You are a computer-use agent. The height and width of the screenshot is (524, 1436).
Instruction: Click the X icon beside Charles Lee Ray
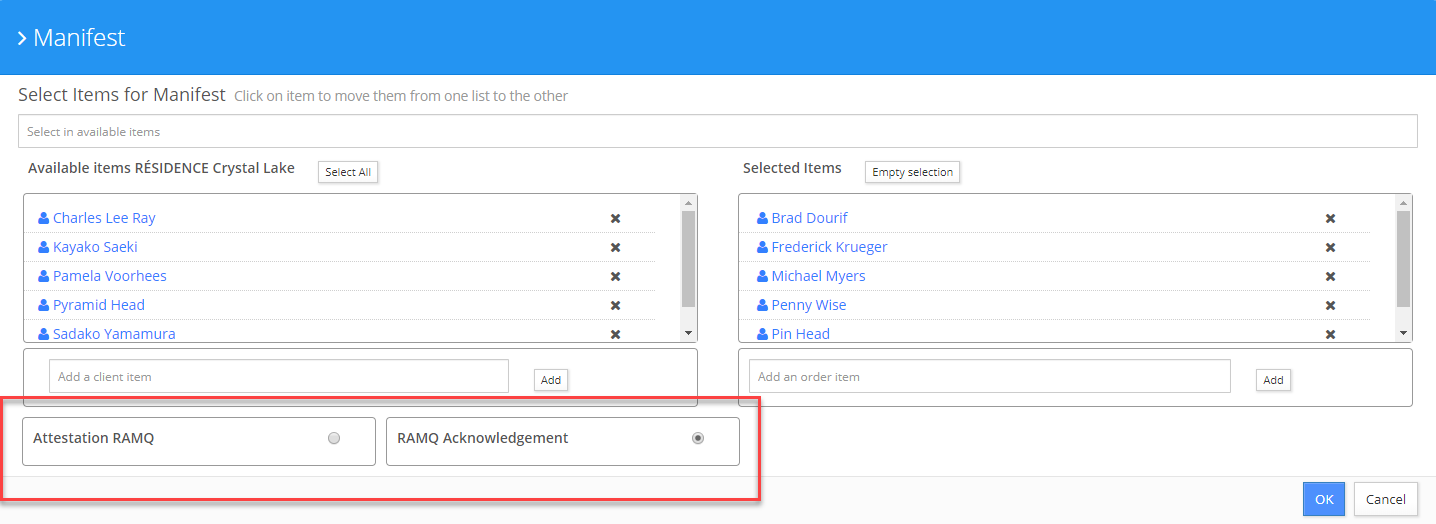click(x=616, y=218)
